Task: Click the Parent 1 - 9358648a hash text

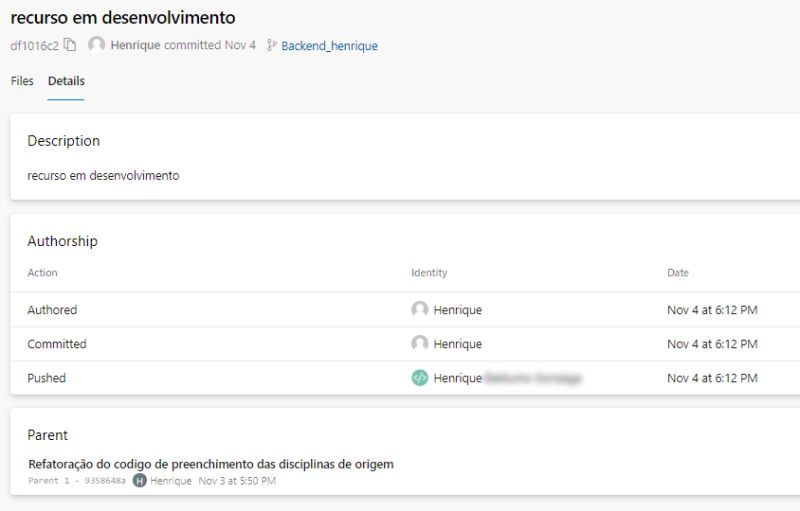Action: pyautogui.click(x=77, y=480)
